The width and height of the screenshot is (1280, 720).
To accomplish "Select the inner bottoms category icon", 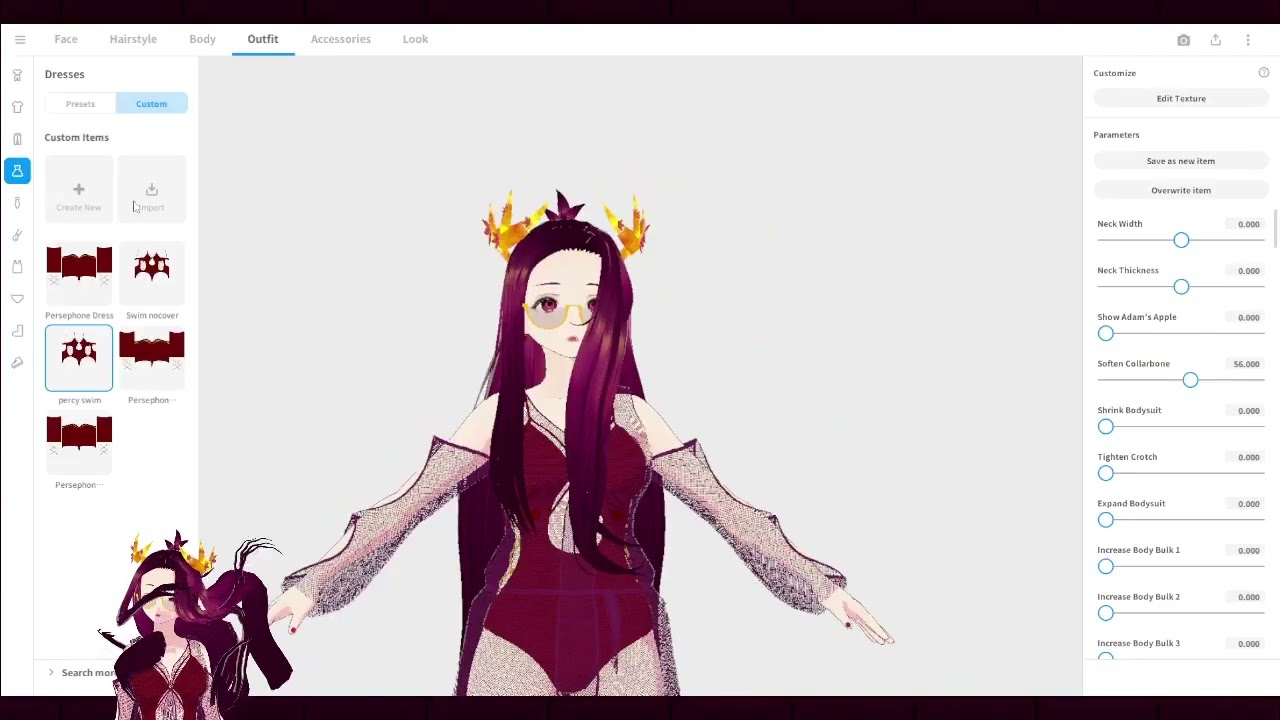I will pos(17,299).
